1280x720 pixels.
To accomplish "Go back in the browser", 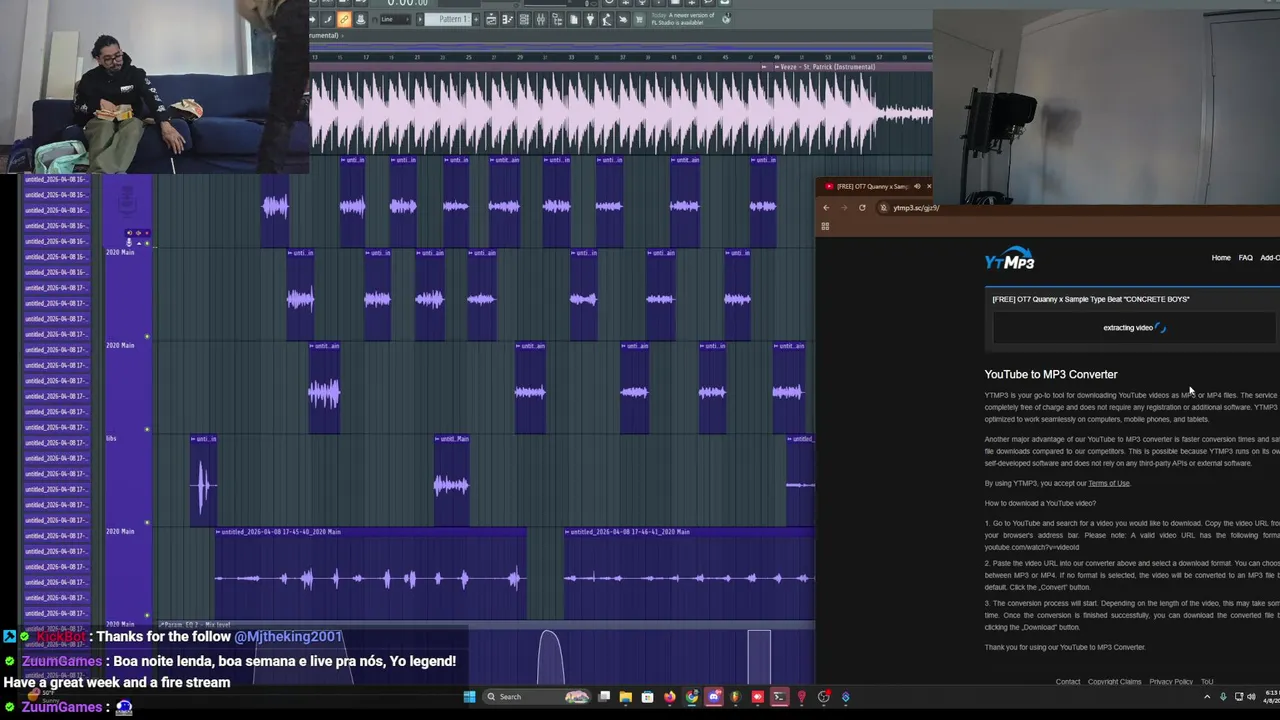I will [826, 208].
